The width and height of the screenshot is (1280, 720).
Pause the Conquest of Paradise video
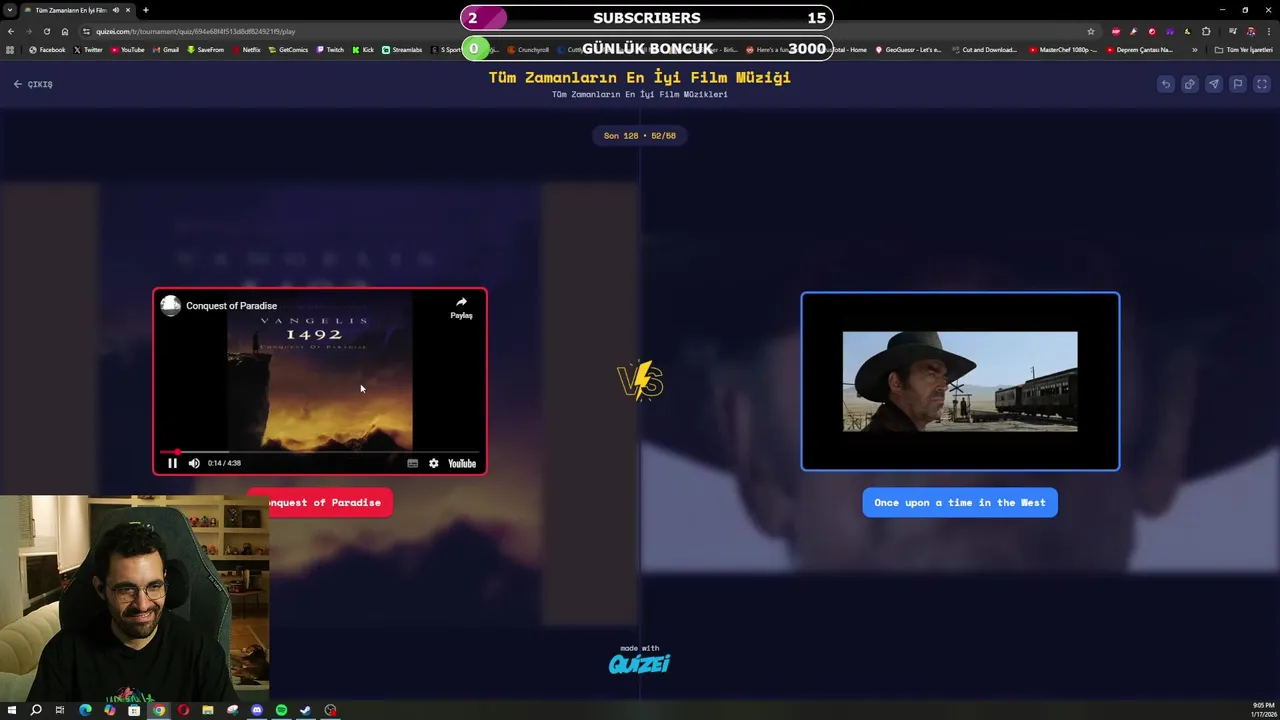[x=172, y=463]
